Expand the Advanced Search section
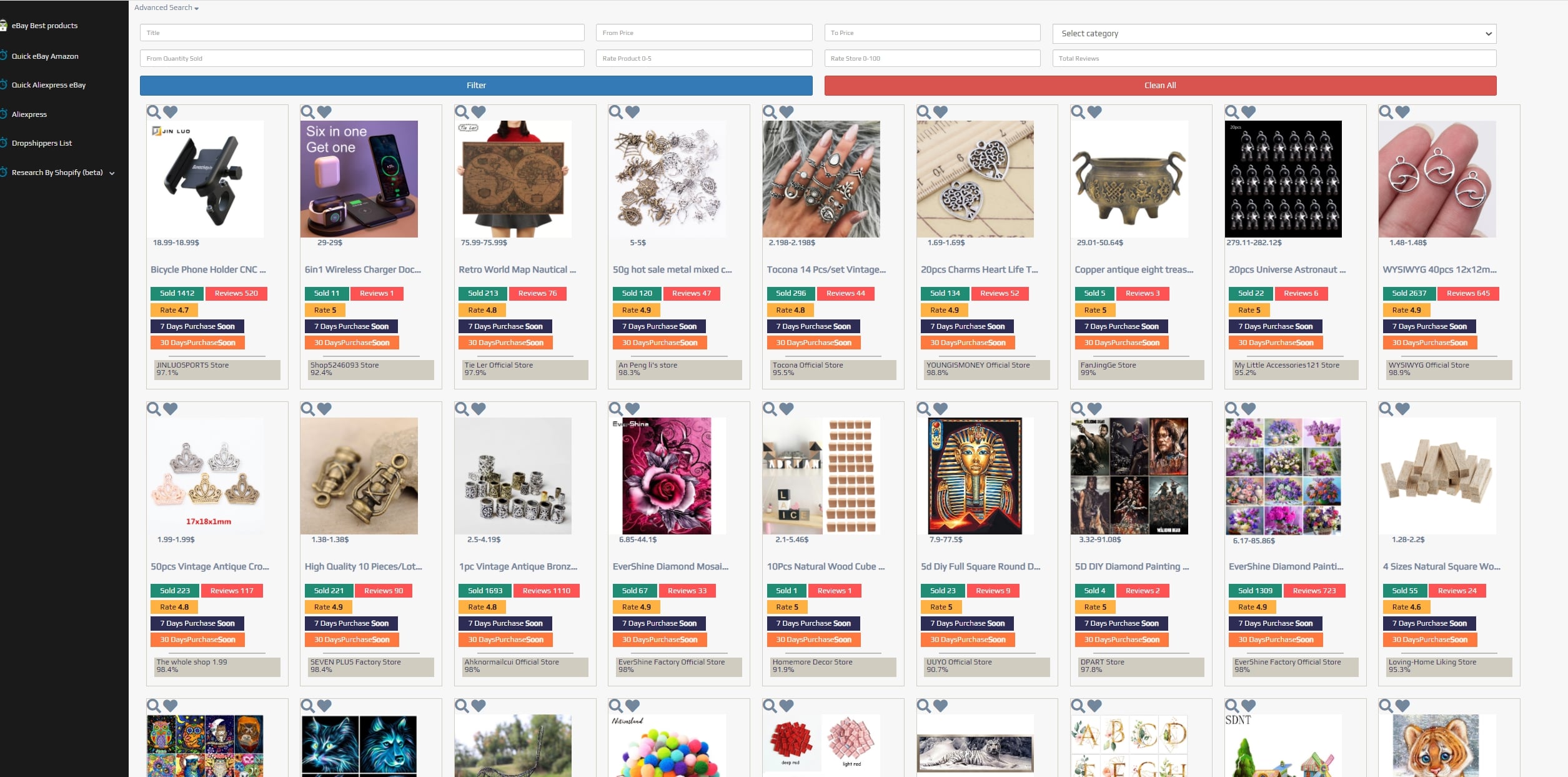The image size is (1568, 777). tap(166, 8)
